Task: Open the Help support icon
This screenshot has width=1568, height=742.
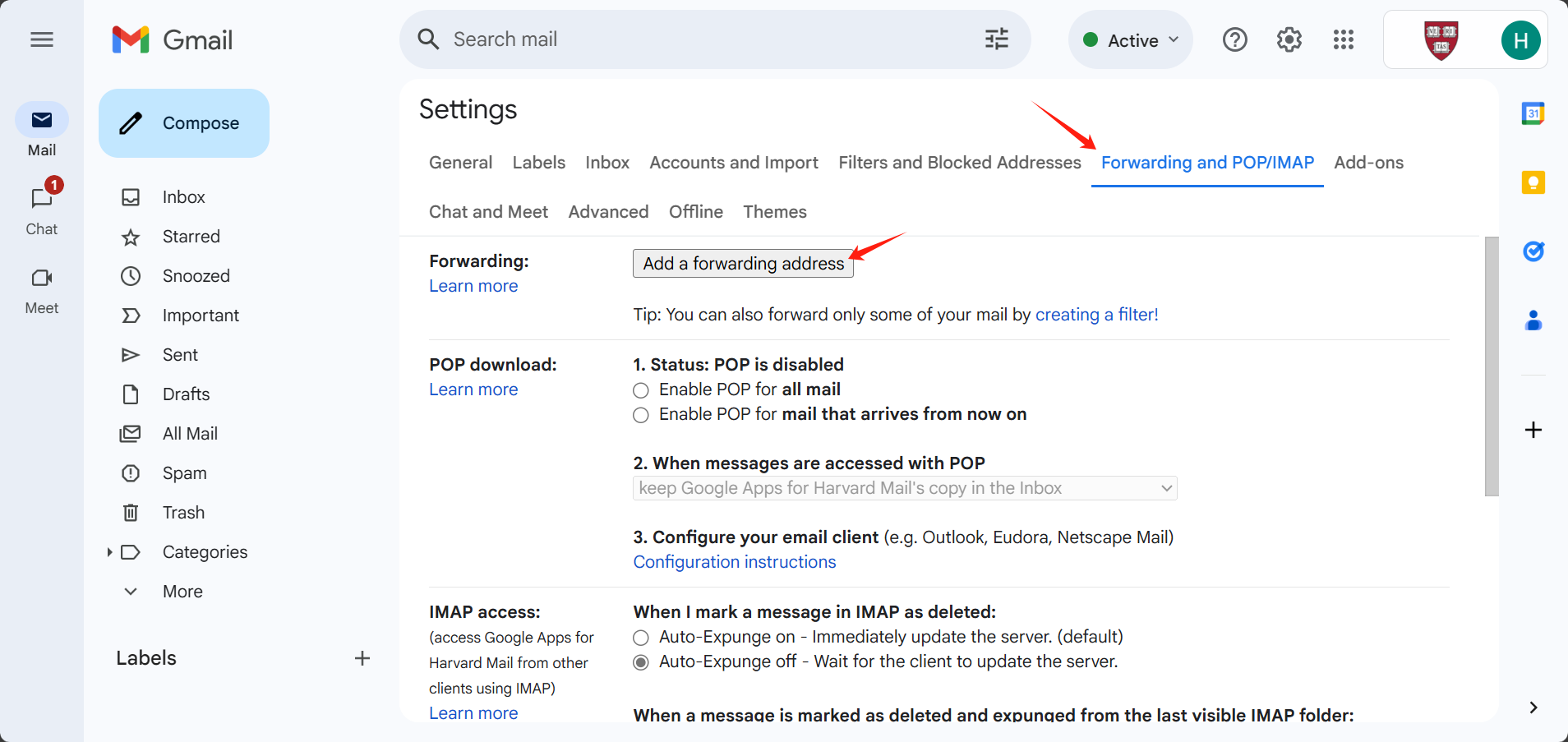Action: tap(1234, 39)
